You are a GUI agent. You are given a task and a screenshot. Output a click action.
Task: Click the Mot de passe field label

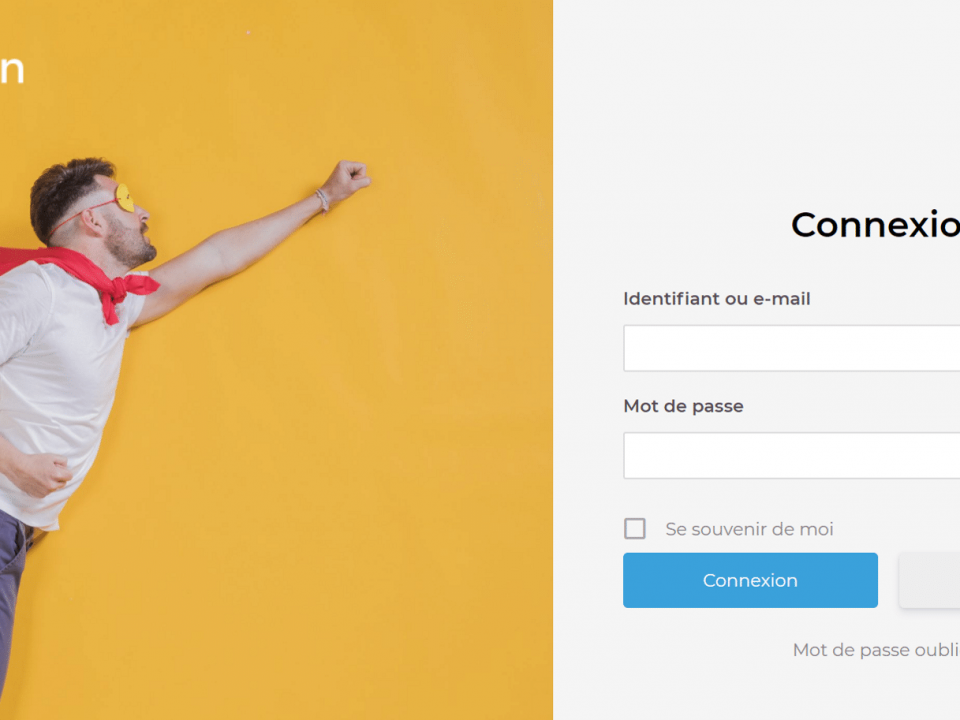pos(683,406)
